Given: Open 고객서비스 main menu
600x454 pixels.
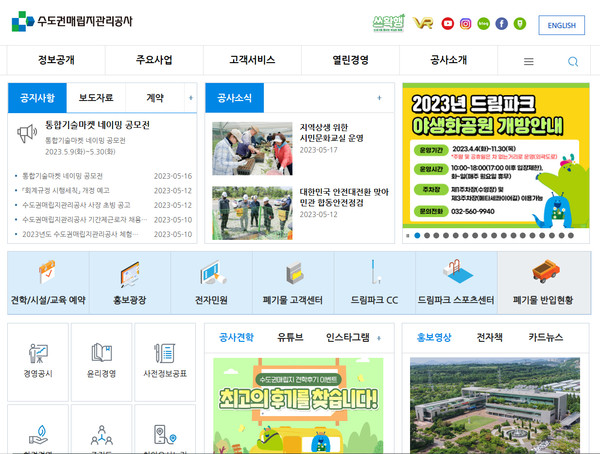Looking at the screenshot, I should click(x=252, y=60).
